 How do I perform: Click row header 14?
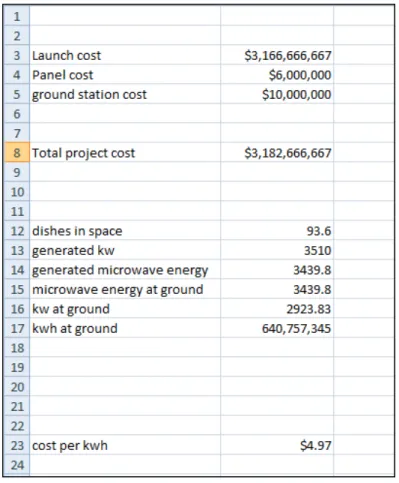pyautogui.click(x=17, y=270)
